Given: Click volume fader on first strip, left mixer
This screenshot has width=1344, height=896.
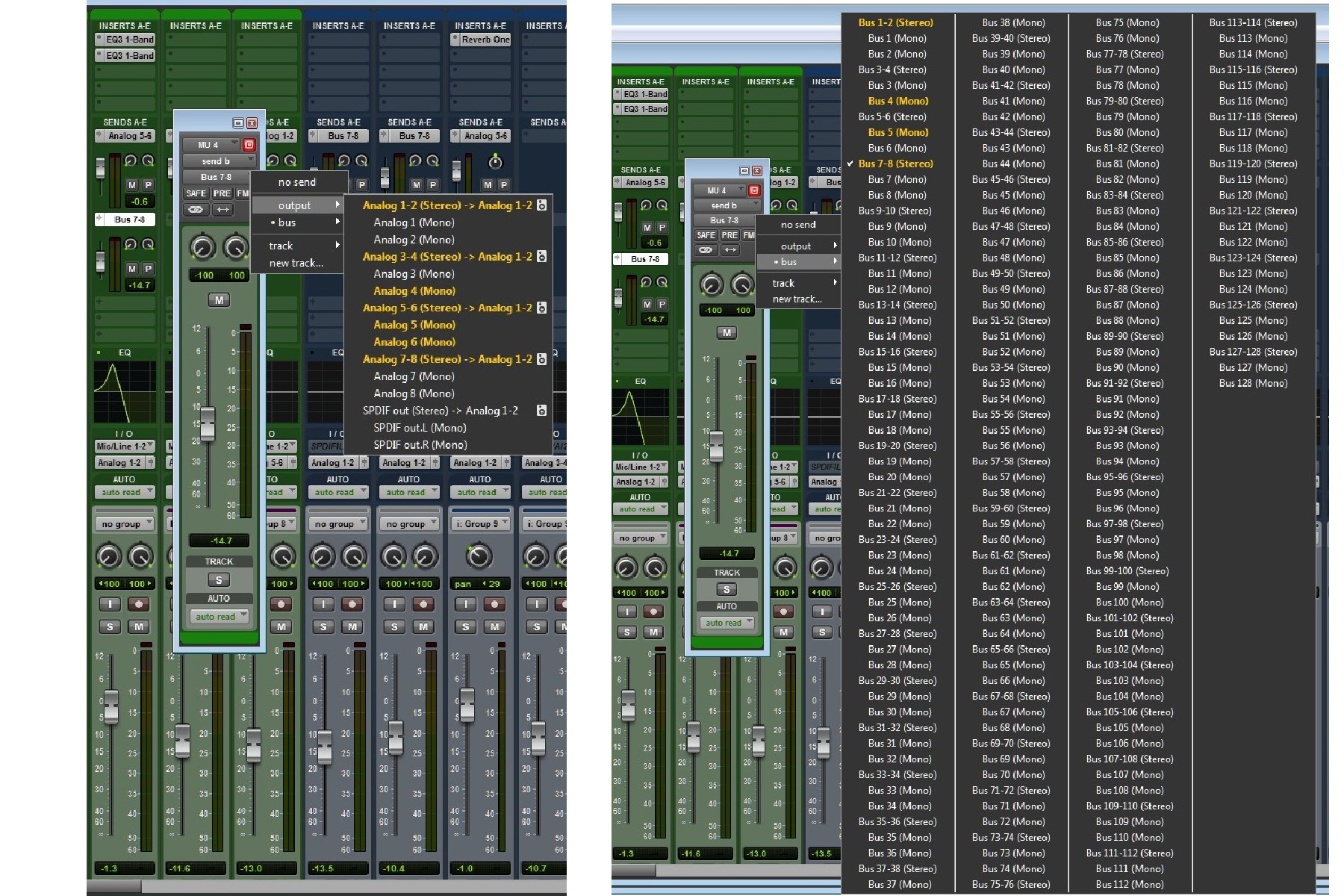Looking at the screenshot, I should pos(111,707).
